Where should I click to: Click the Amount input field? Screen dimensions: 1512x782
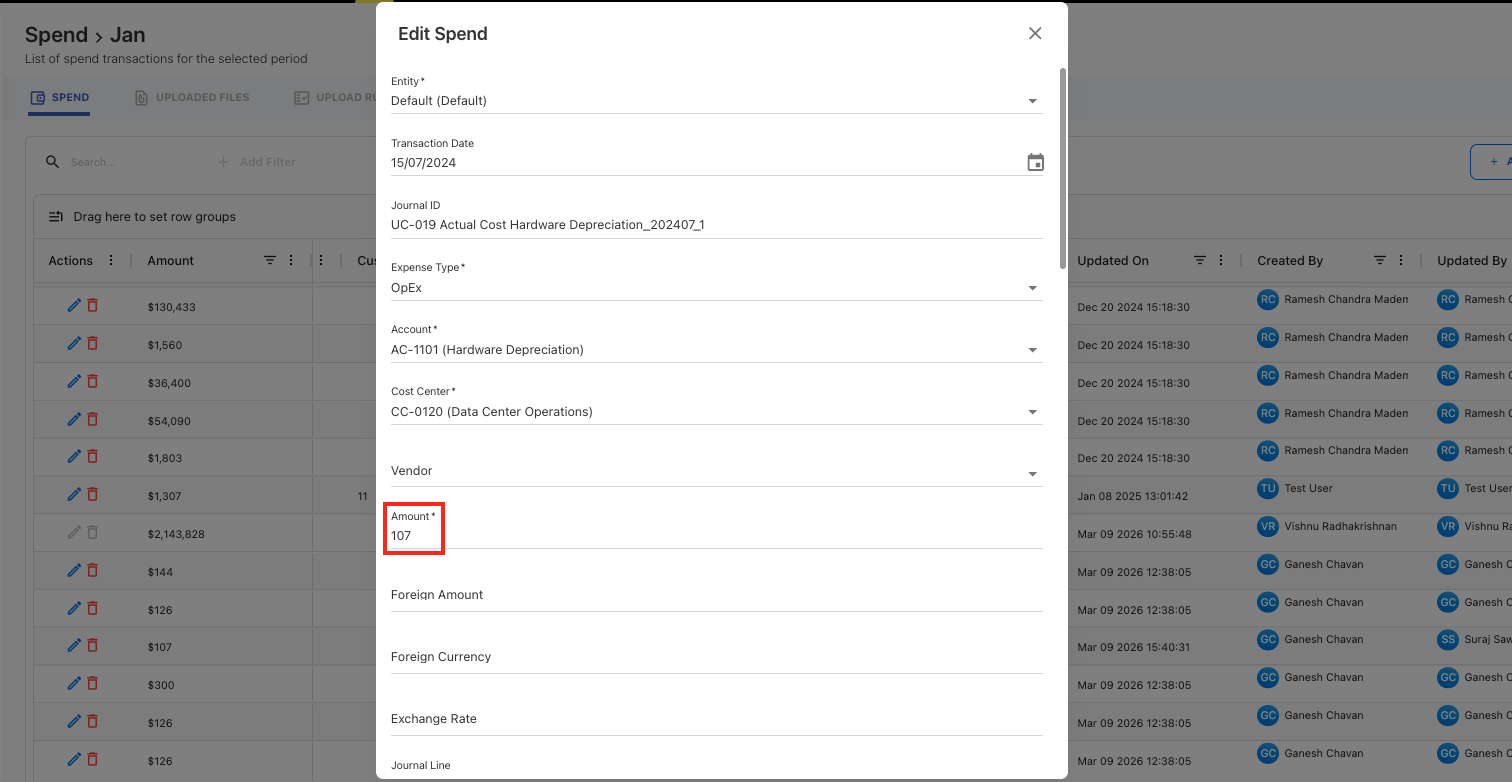[700, 536]
